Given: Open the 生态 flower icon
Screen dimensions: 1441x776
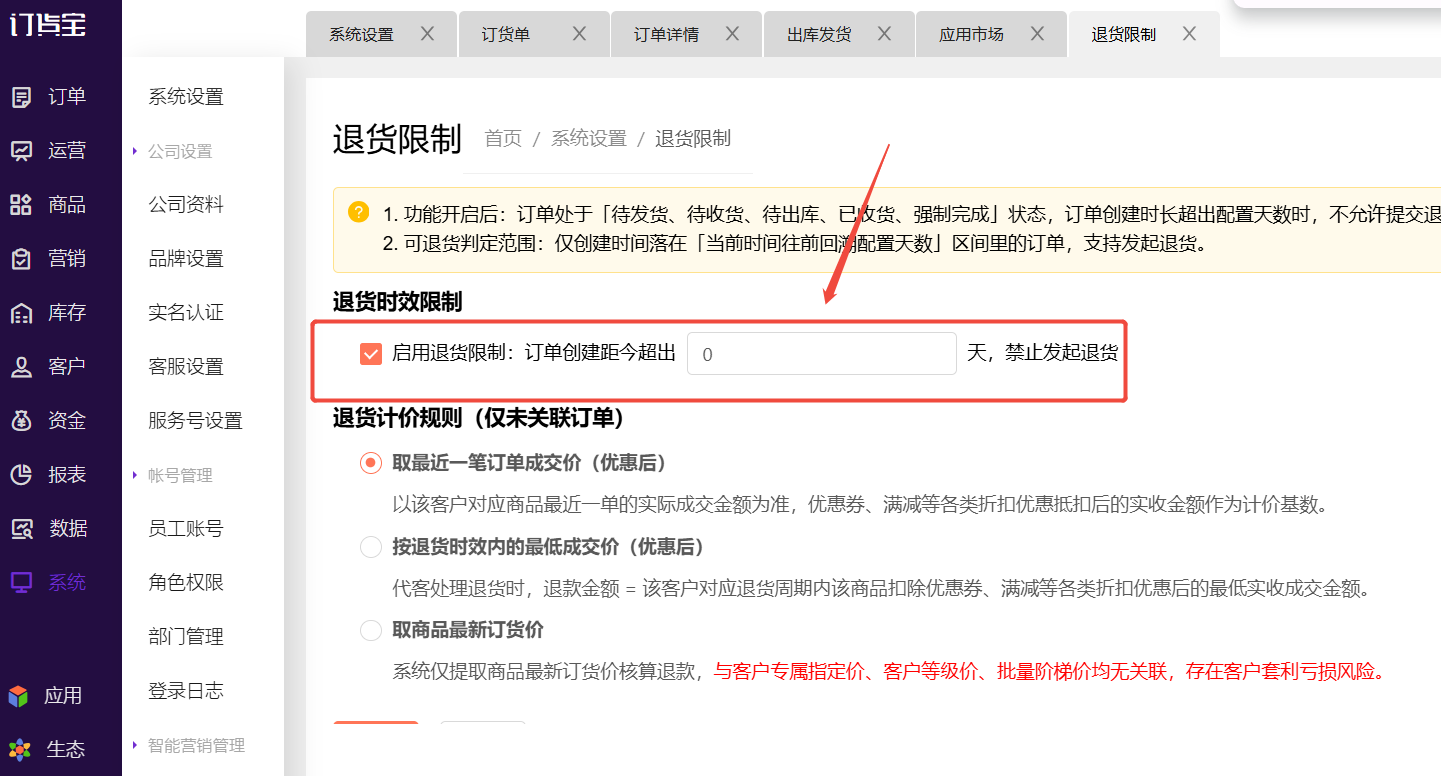Looking at the screenshot, I should [x=18, y=749].
